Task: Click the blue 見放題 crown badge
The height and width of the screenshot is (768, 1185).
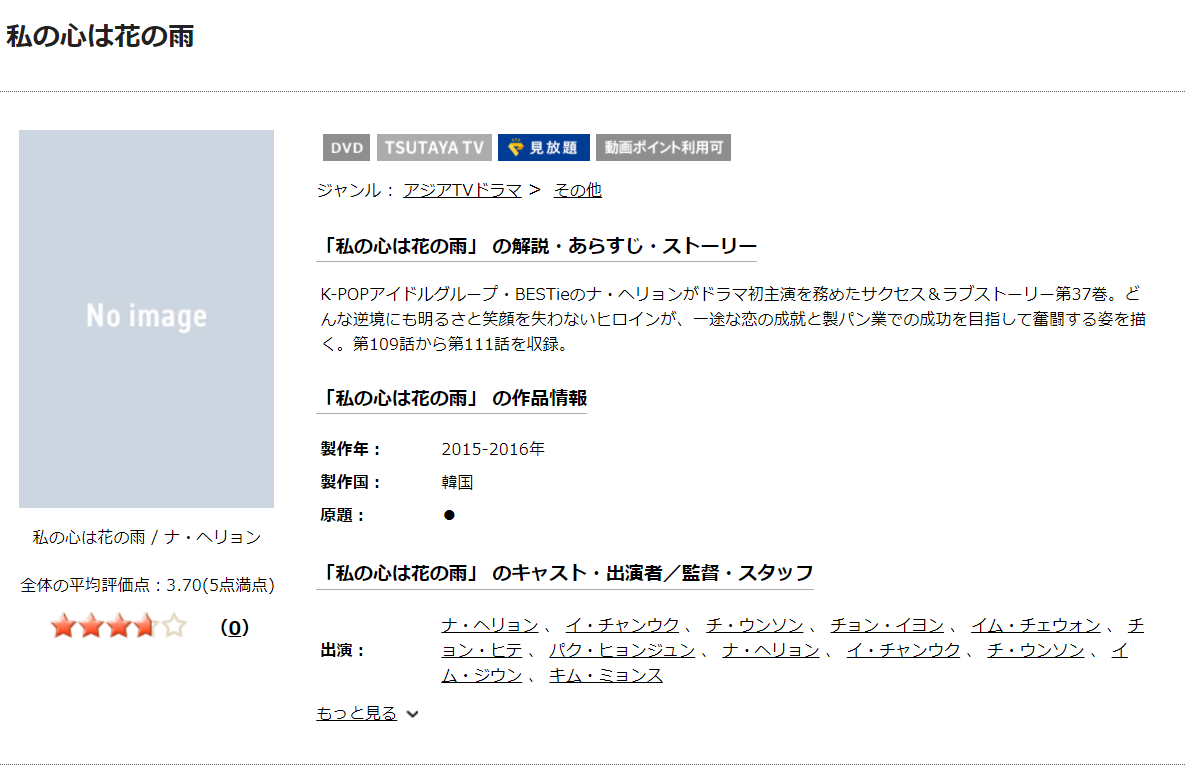Action: pos(543,148)
